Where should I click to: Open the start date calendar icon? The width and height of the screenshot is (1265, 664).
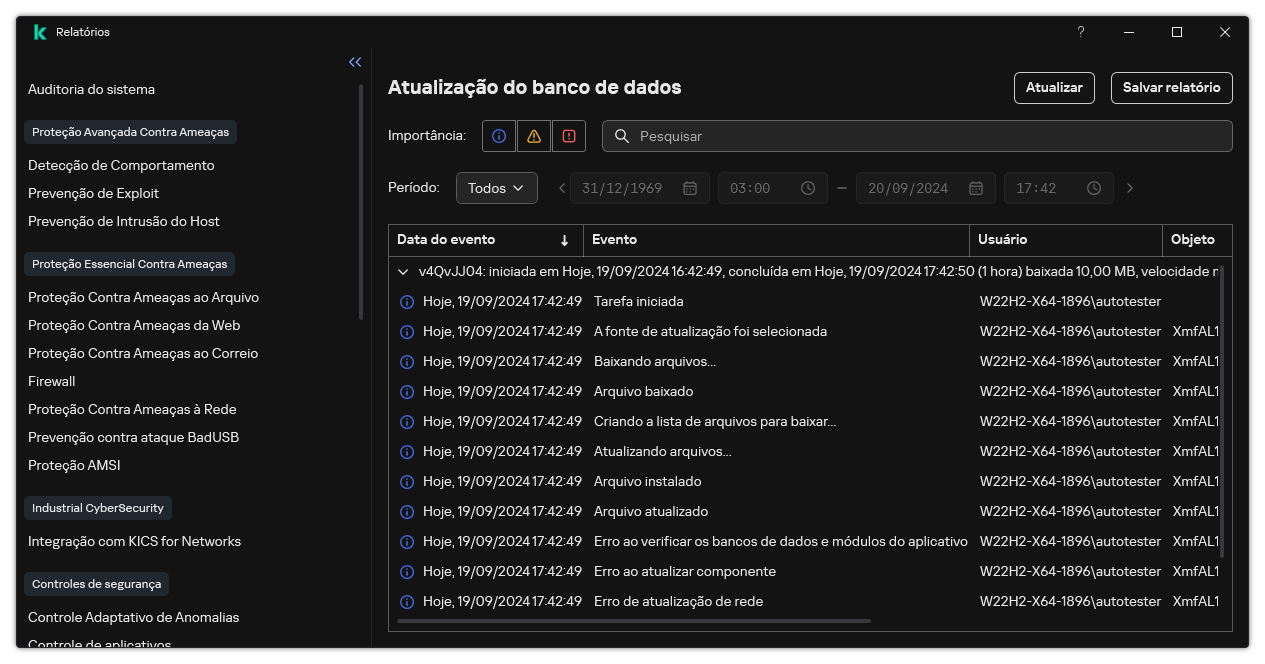(689, 187)
